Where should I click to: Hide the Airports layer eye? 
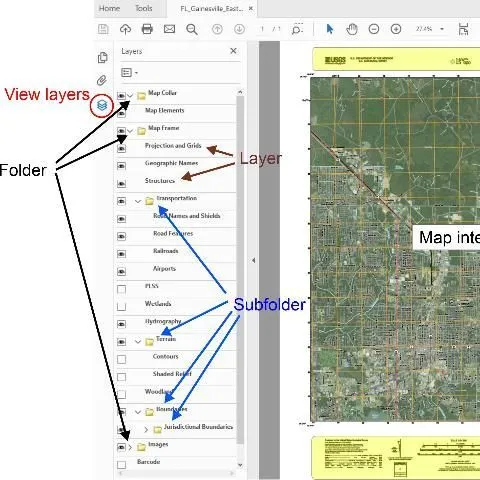click(x=122, y=272)
